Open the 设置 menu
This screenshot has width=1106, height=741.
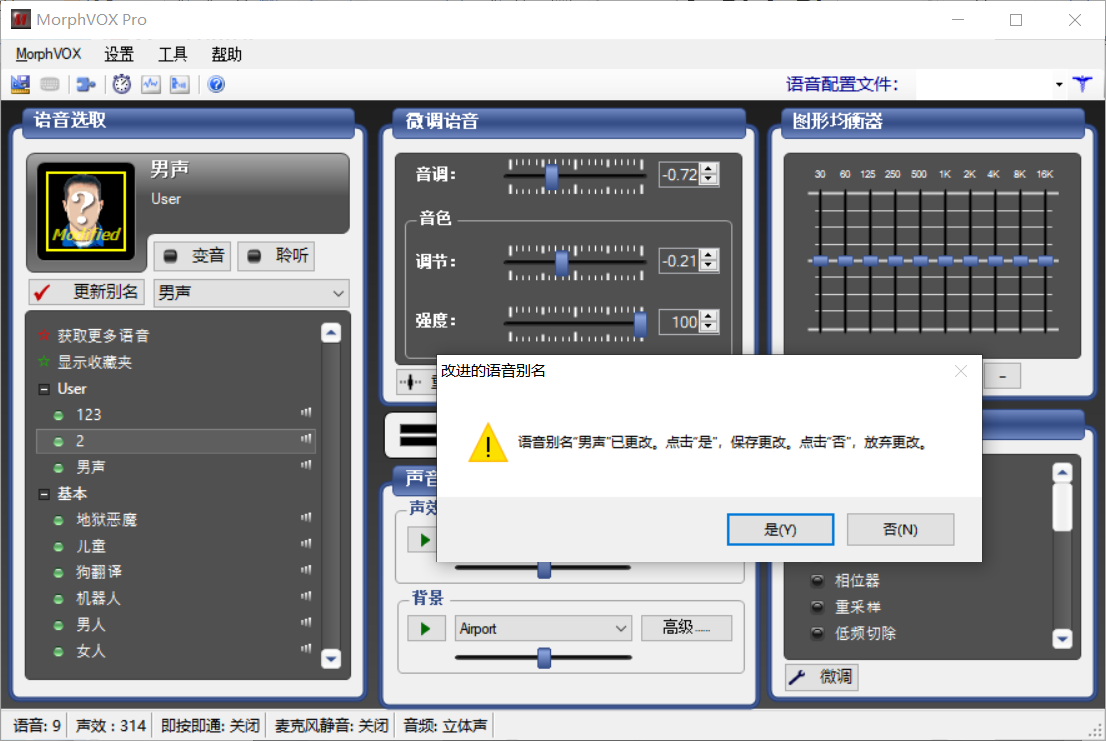coord(118,54)
